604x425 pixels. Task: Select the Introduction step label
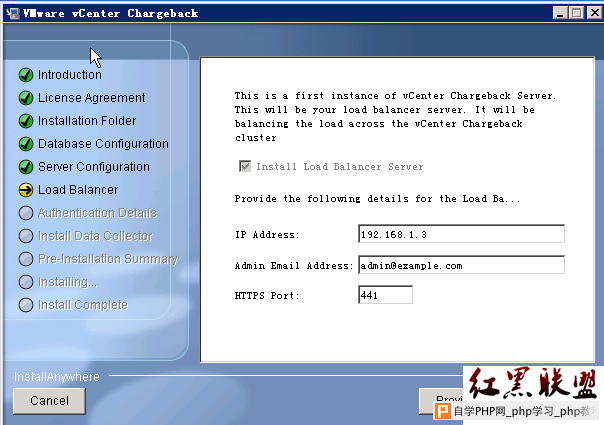(x=70, y=75)
